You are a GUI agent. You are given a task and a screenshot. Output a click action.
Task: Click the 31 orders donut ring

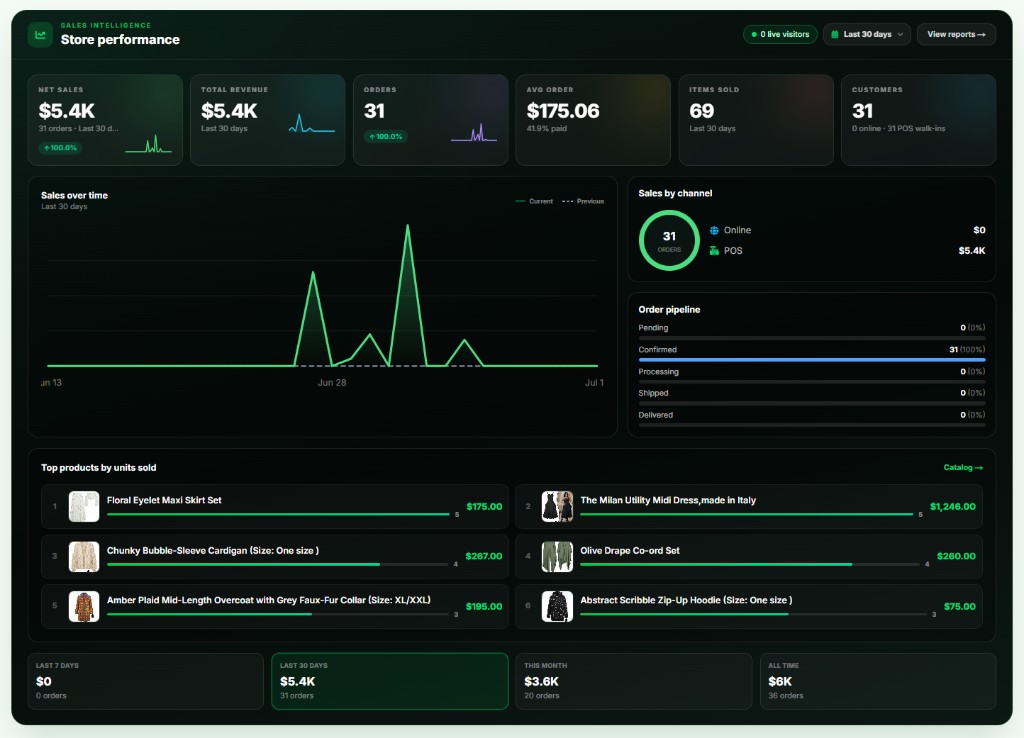coord(669,240)
